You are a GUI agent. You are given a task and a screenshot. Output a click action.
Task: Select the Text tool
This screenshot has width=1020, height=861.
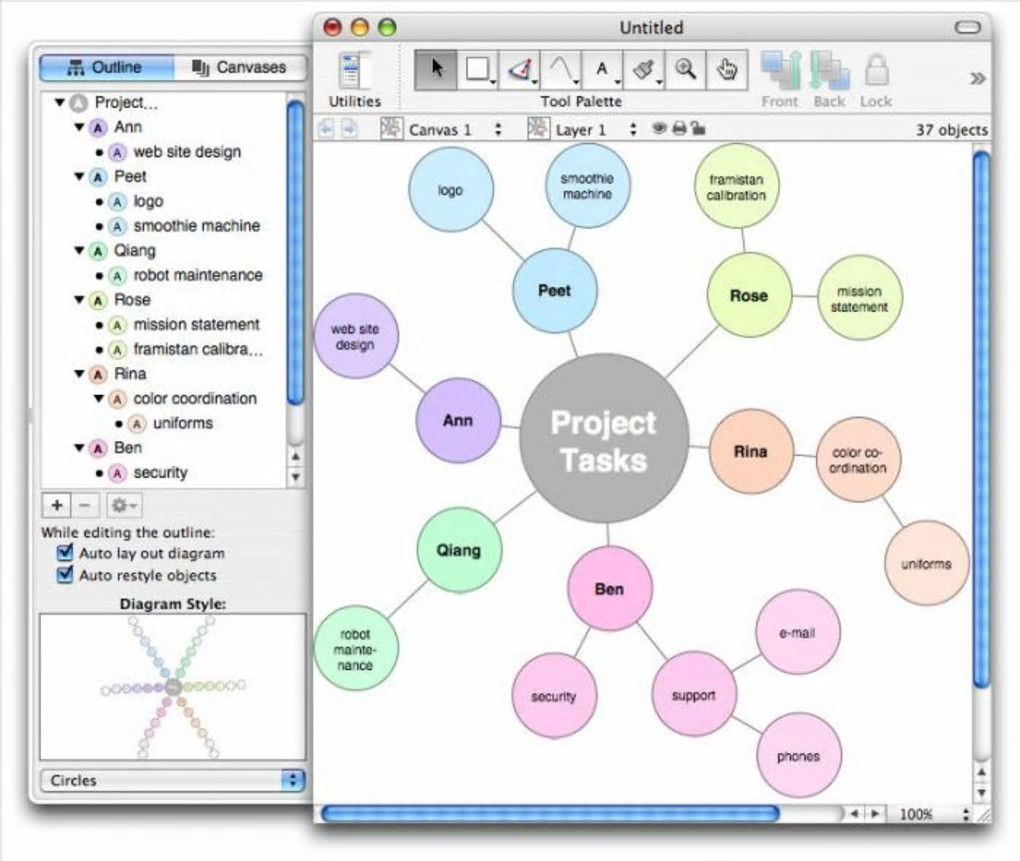603,69
